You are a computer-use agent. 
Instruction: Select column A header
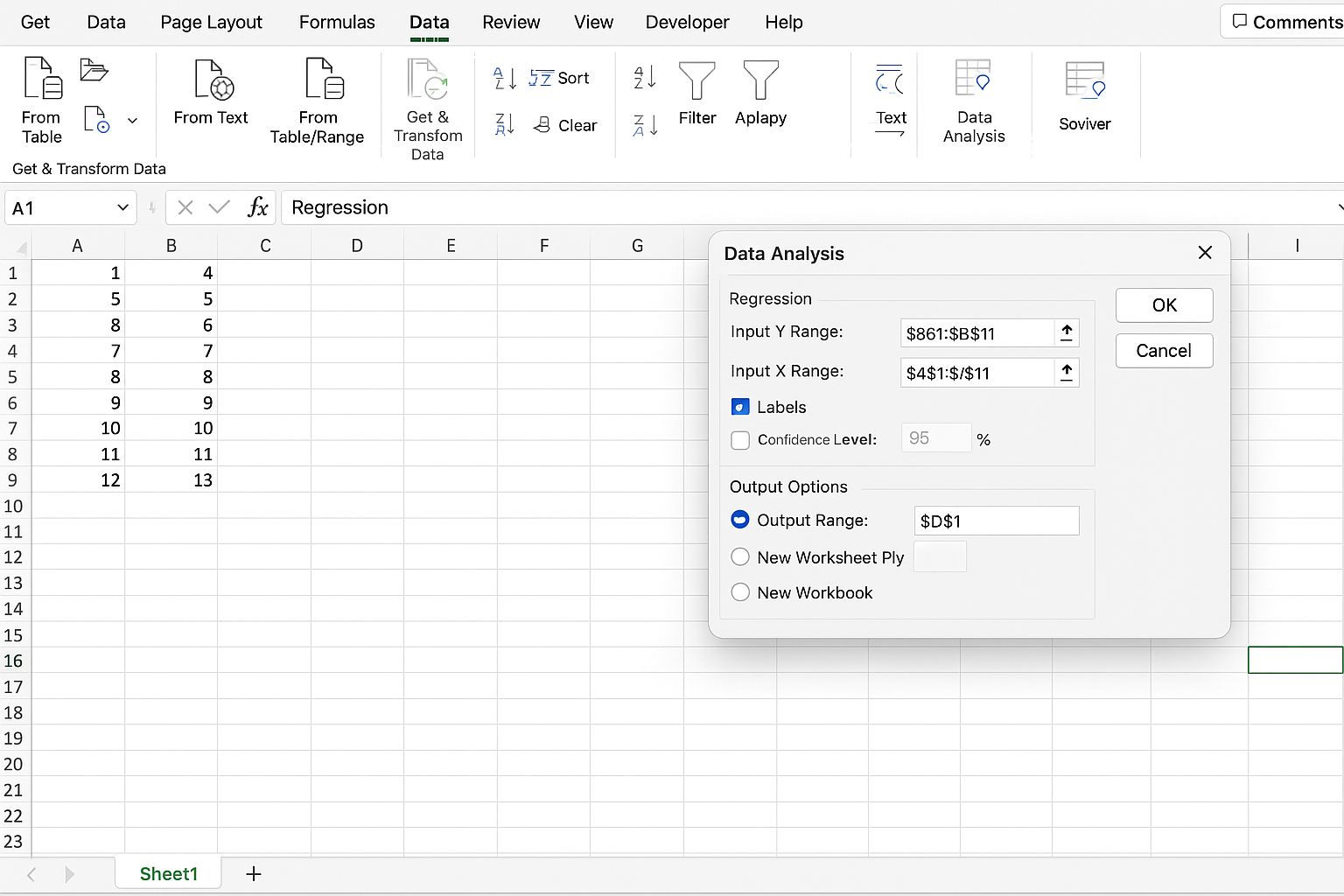(x=78, y=246)
